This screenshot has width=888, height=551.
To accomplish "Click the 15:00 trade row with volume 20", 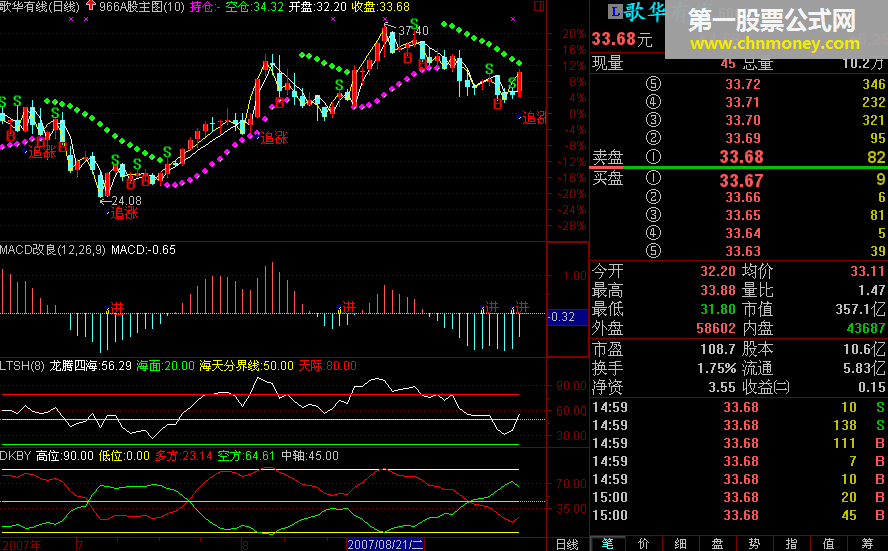I will (x=738, y=497).
